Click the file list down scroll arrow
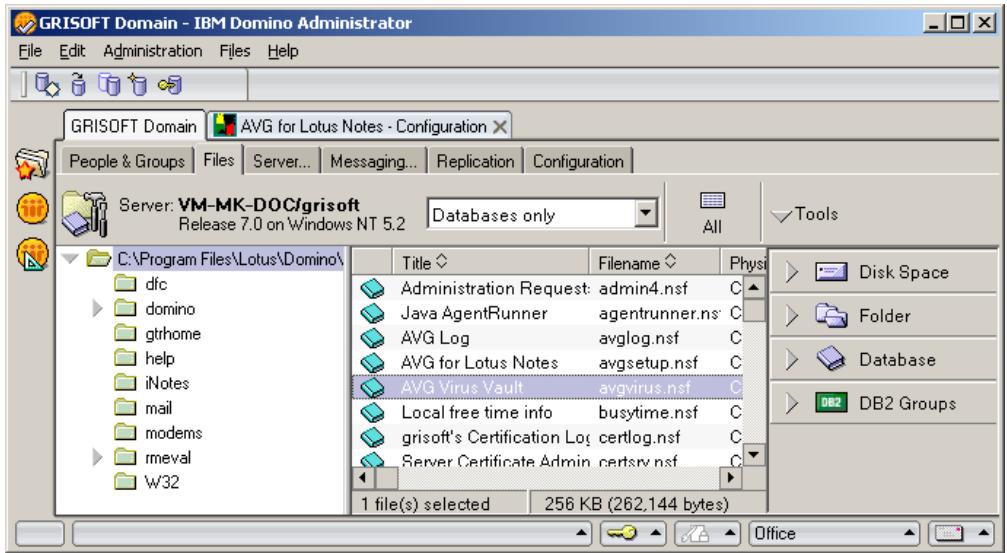This screenshot has width=1007, height=553. click(754, 454)
